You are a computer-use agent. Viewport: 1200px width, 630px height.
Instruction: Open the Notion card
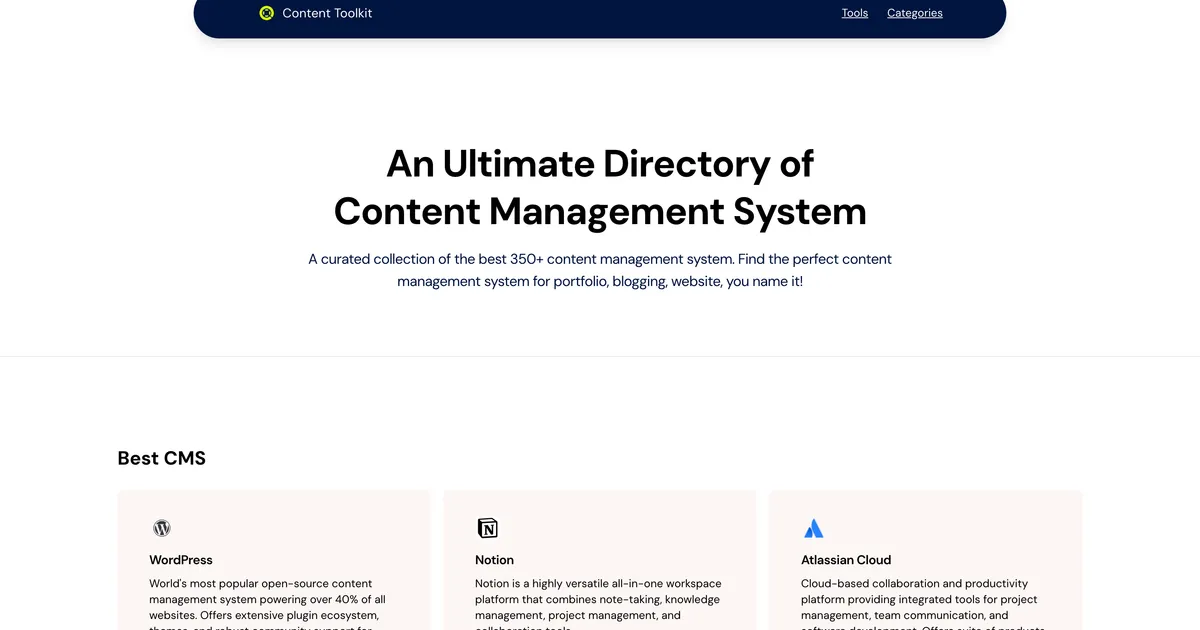(x=599, y=560)
